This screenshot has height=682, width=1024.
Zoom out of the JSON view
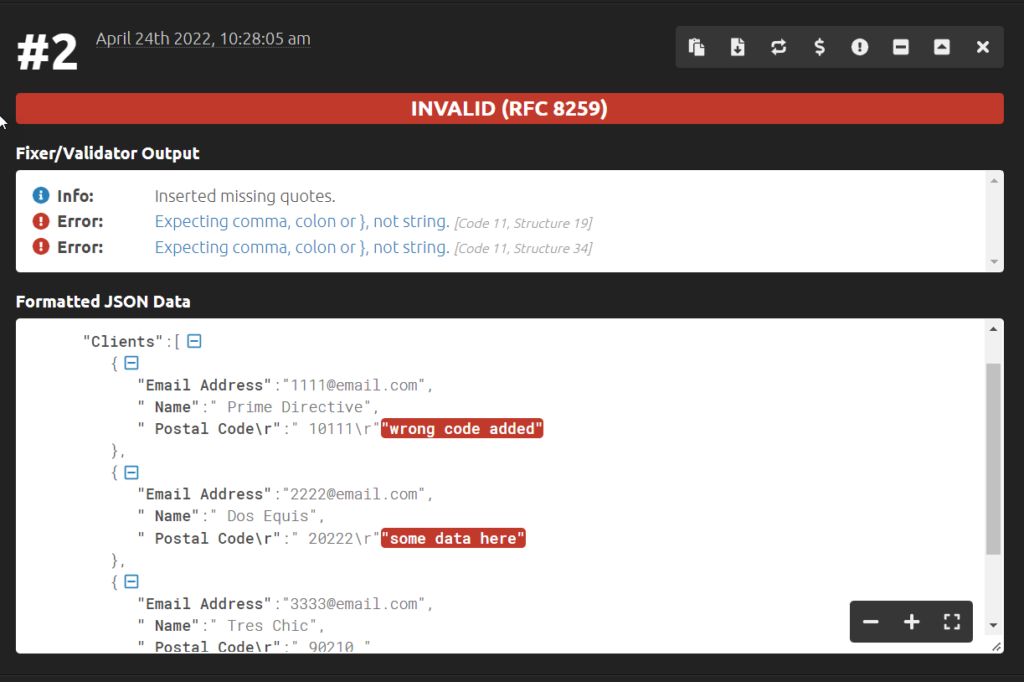coord(870,621)
